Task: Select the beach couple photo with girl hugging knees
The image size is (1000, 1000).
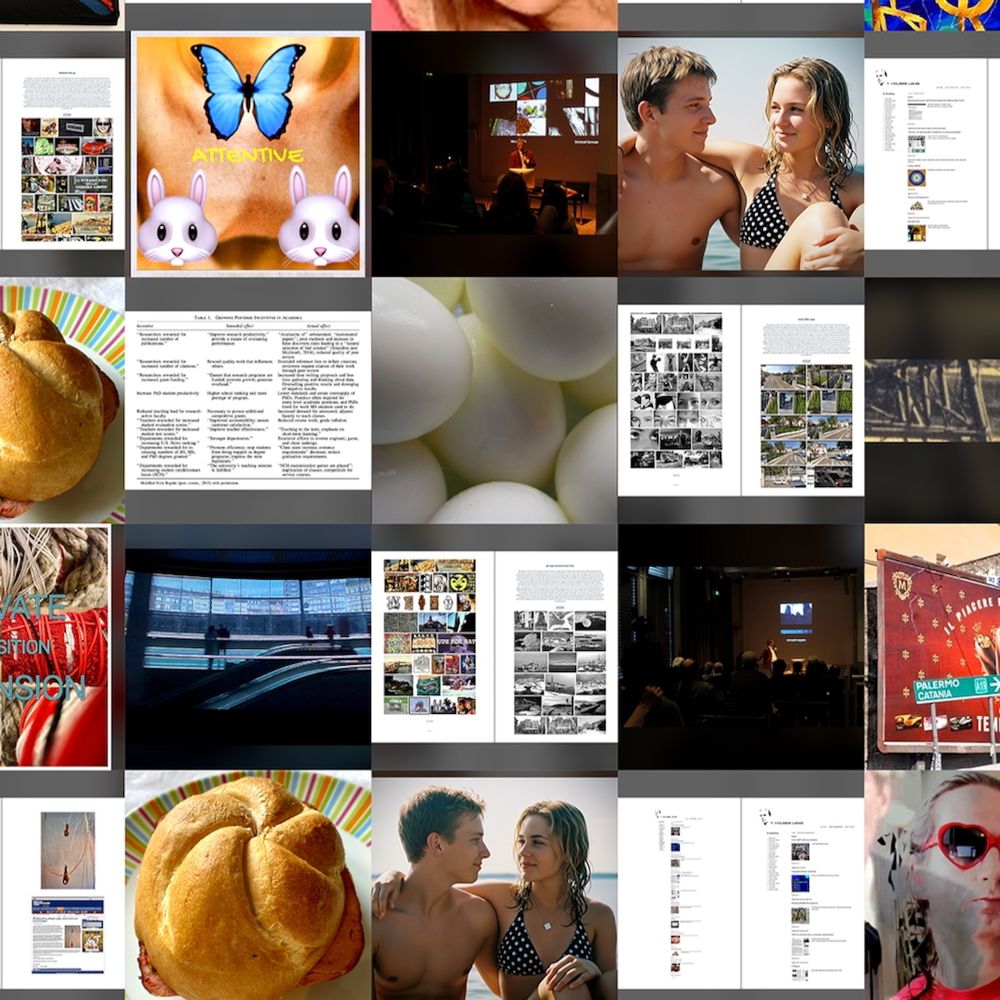Action: (740, 154)
